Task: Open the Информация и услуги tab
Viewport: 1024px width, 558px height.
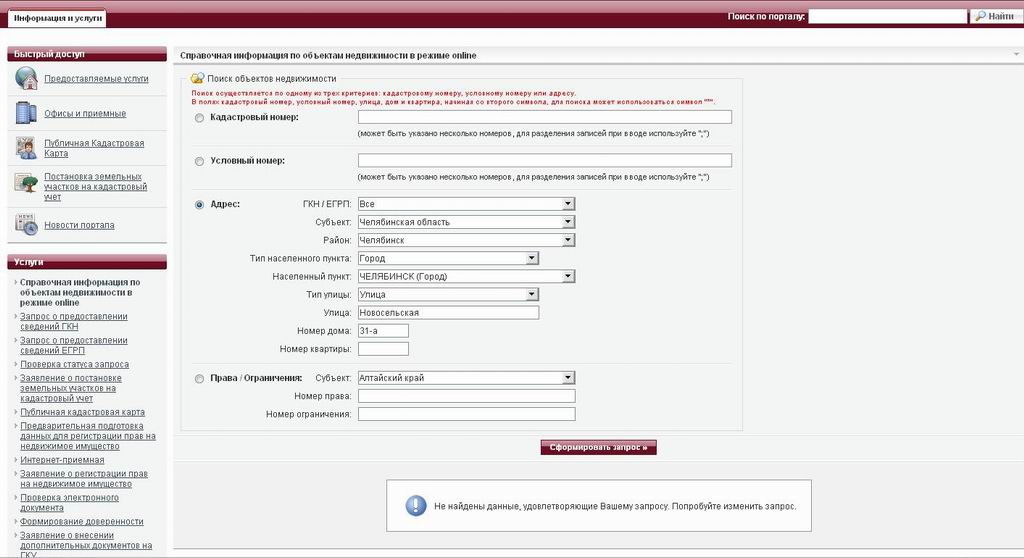Action: pos(56,19)
